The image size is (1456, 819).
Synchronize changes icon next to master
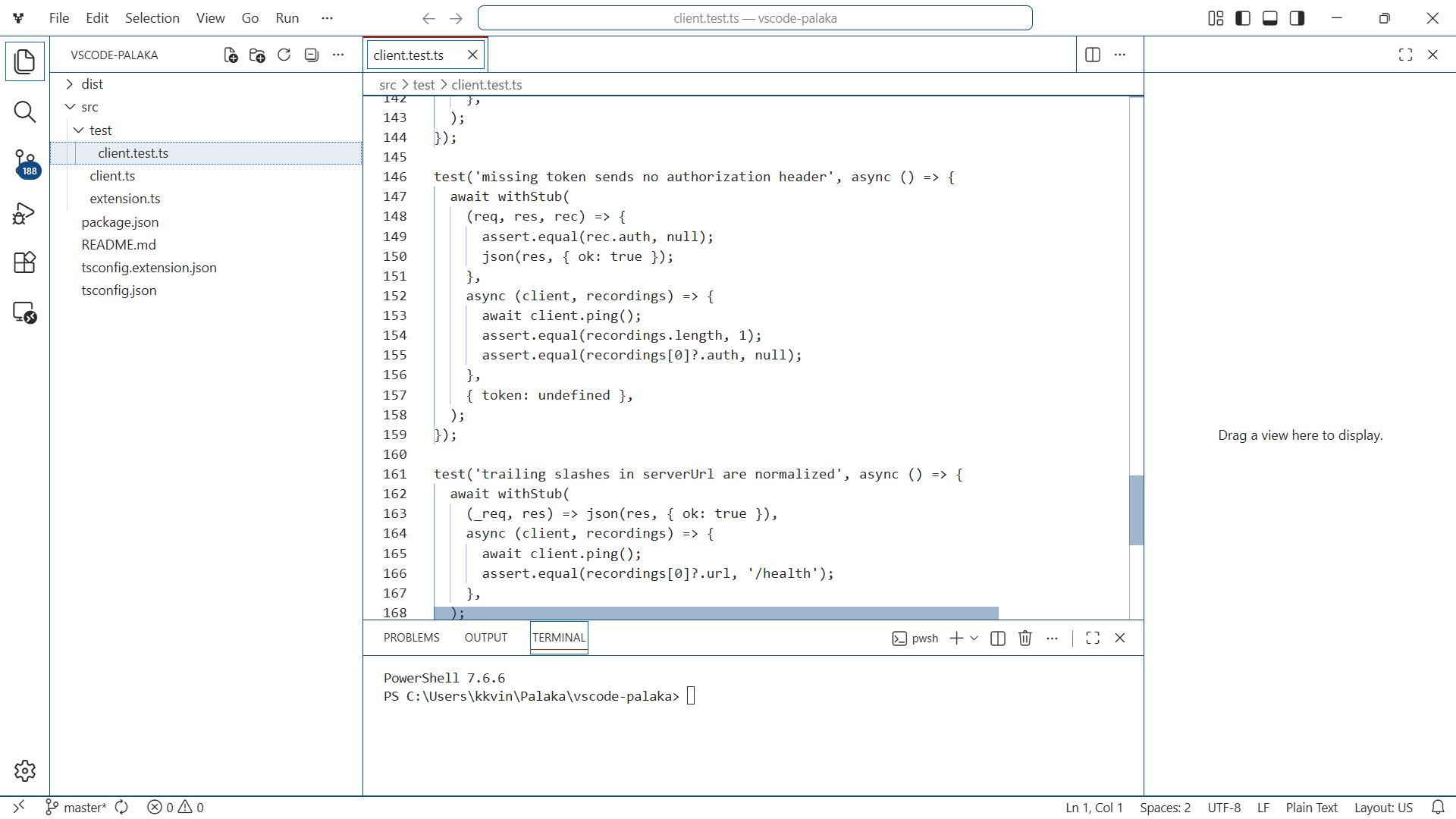(x=121, y=808)
